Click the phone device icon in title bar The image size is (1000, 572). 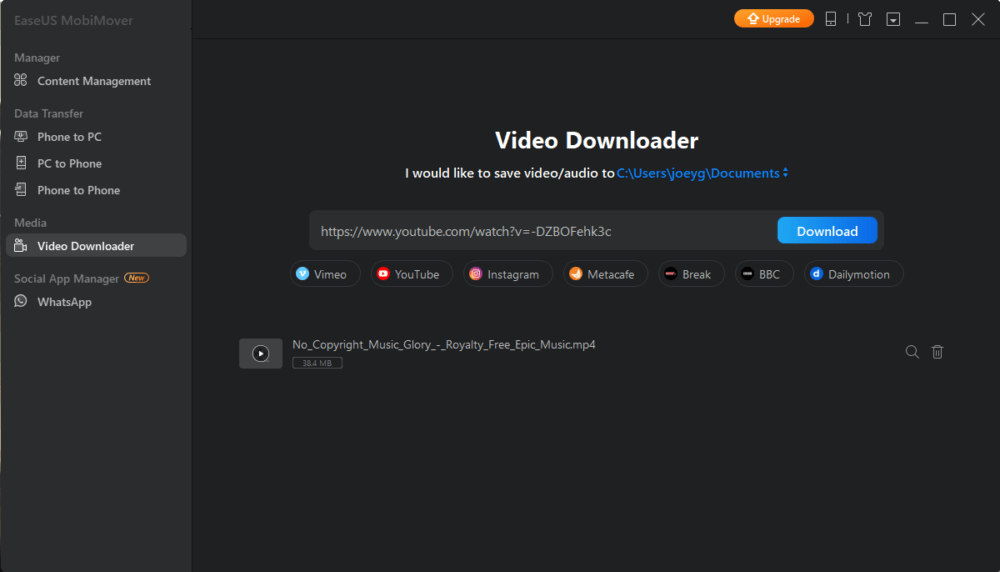[x=830, y=19]
